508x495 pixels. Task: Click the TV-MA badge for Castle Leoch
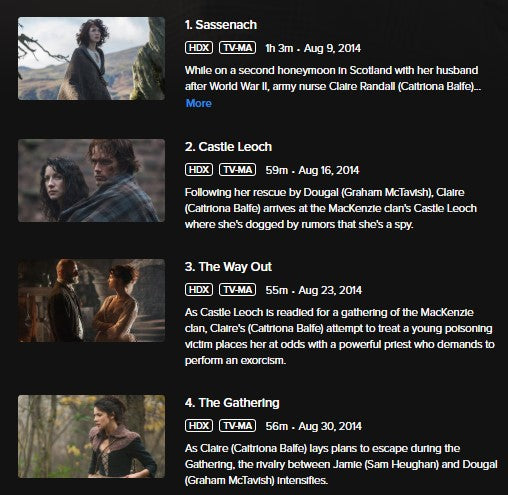238,170
